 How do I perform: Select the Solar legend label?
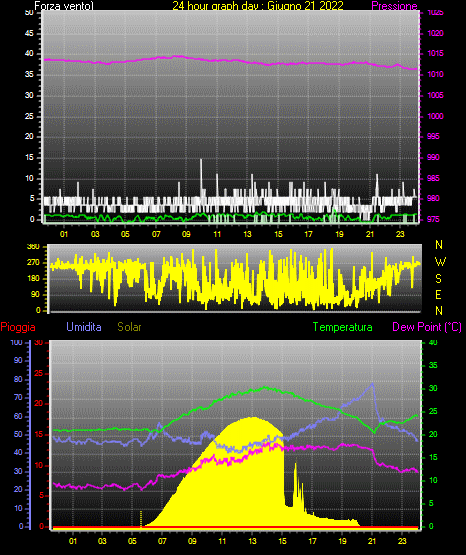pyautogui.click(x=130, y=327)
